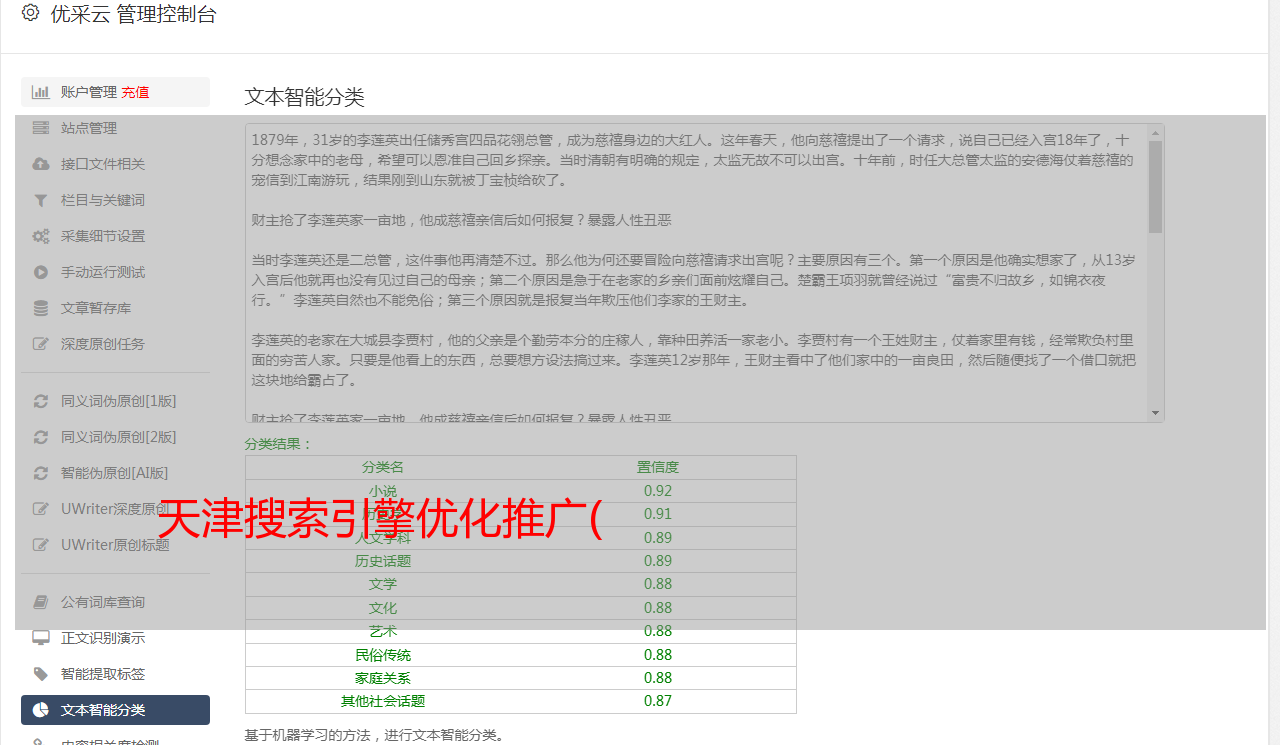1280x745 pixels.
Task: Open the UWriter原创标题 menu entry
Action: tap(115, 545)
